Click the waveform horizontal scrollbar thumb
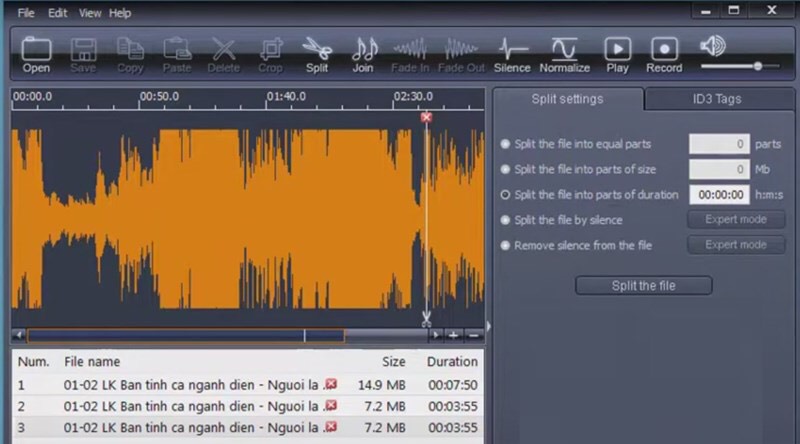This screenshot has height=444, width=800. point(186,335)
